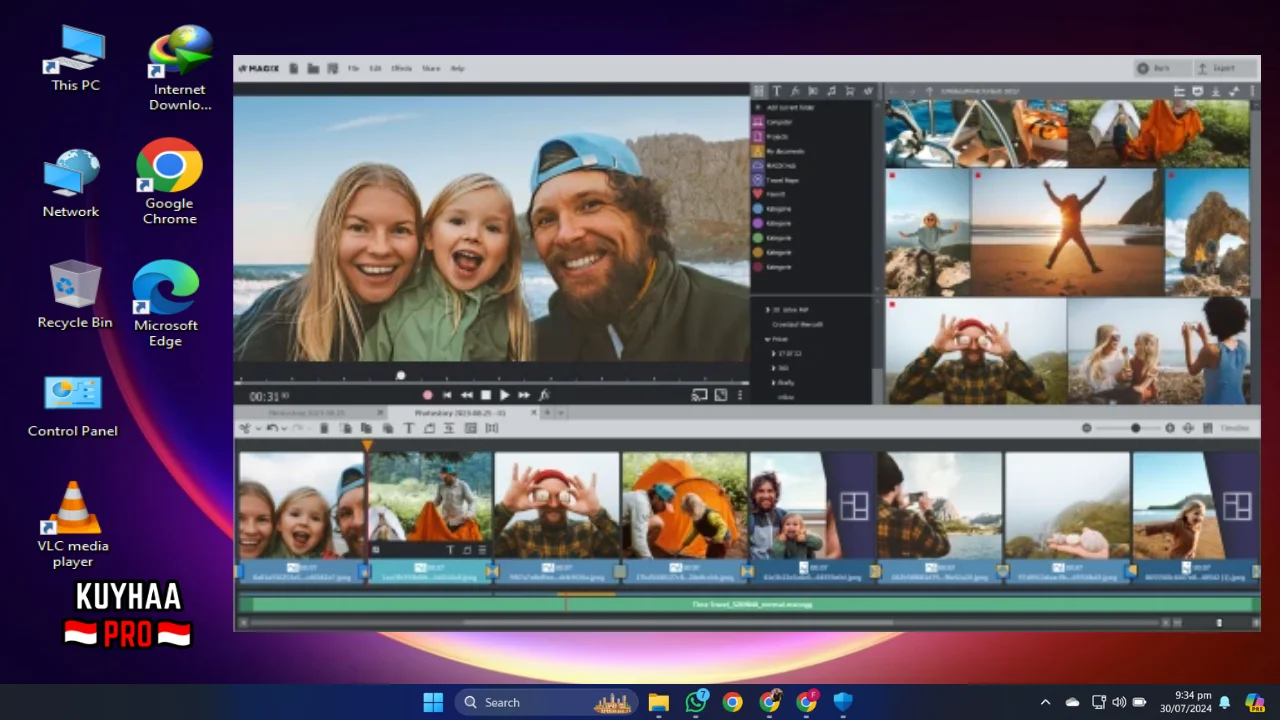
Task: Click the Title (T) tool in timeline toolbar
Action: [408, 428]
